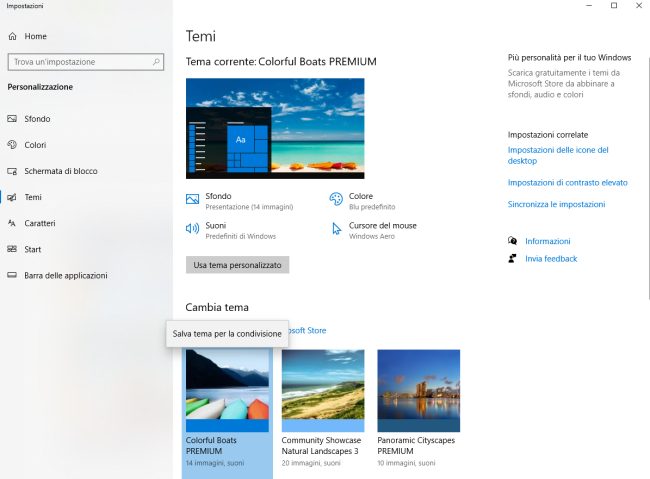The image size is (650, 479).
Task: Click the Cursore del mouse pointer icon
Action: tap(336, 229)
